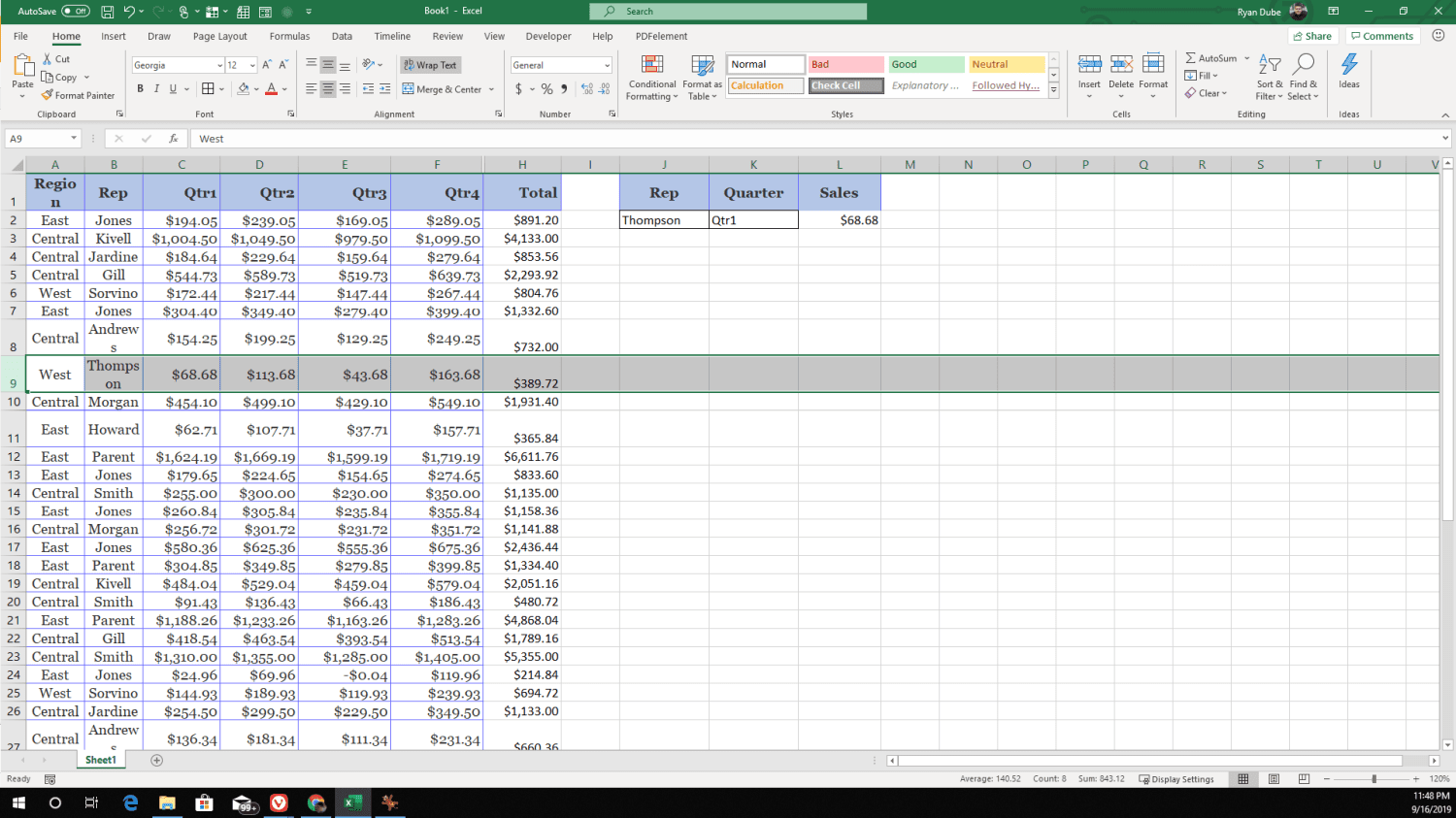Click the Delete cells icon
Image resolution: width=1456 pixels, height=818 pixels.
[1121, 65]
